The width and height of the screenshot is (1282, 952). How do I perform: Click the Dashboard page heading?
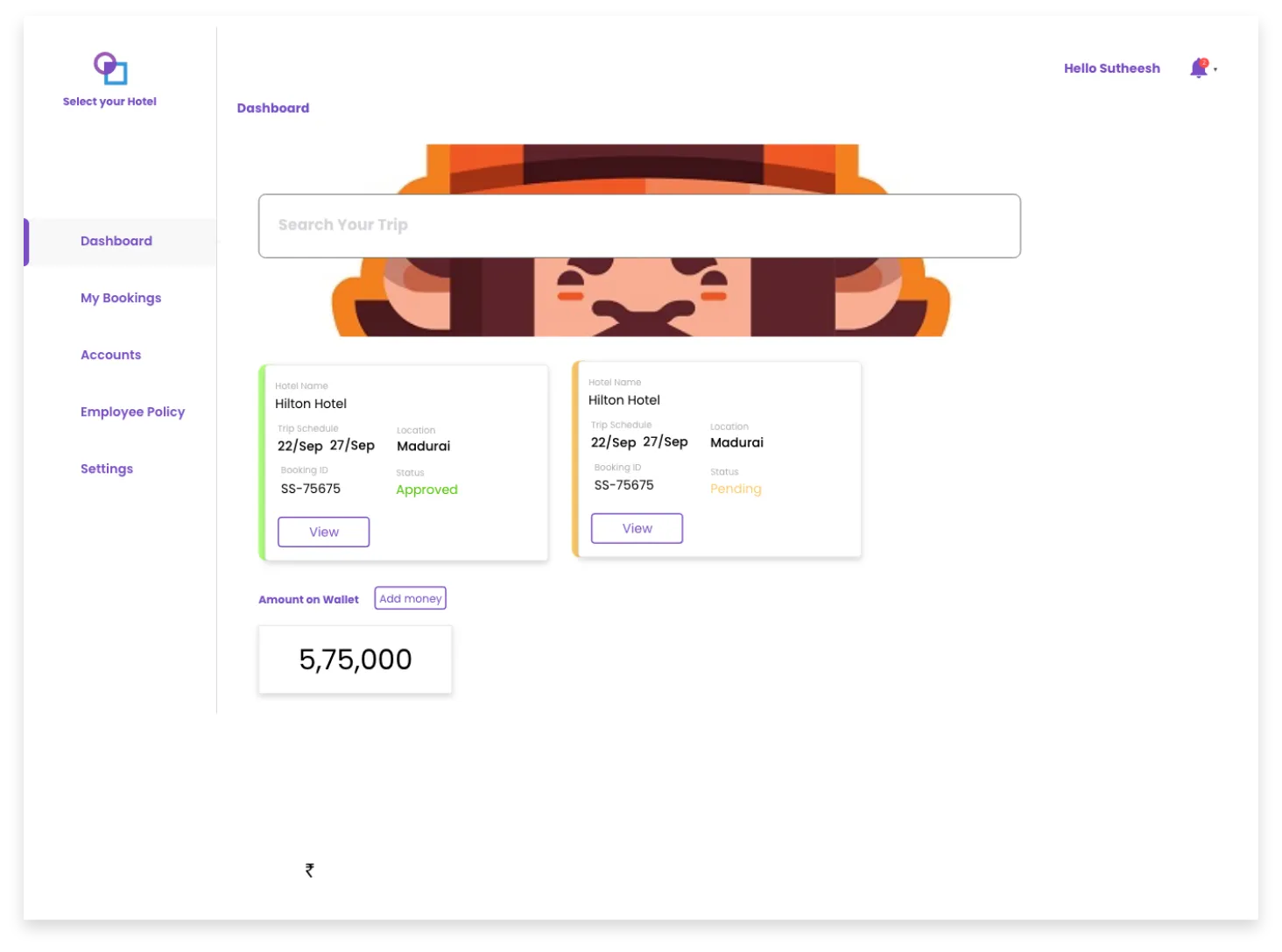[x=272, y=108]
